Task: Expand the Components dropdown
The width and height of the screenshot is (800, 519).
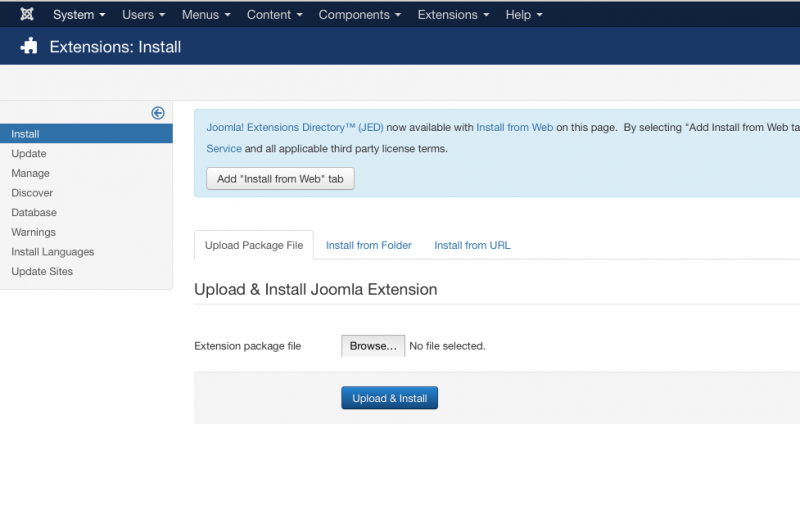Action: click(360, 15)
